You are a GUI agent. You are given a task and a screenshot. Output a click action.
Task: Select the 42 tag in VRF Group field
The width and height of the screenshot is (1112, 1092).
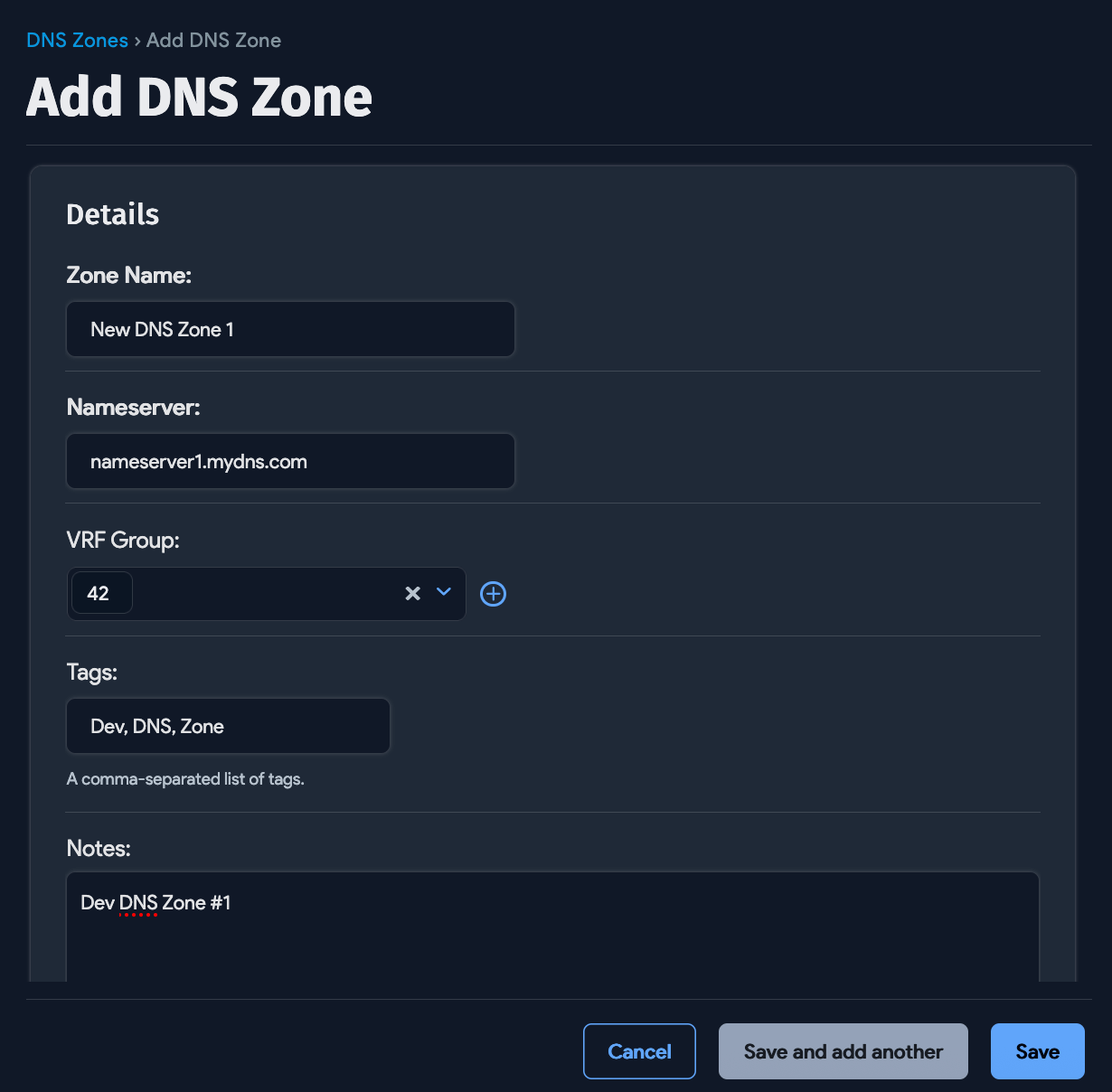pyautogui.click(x=101, y=592)
